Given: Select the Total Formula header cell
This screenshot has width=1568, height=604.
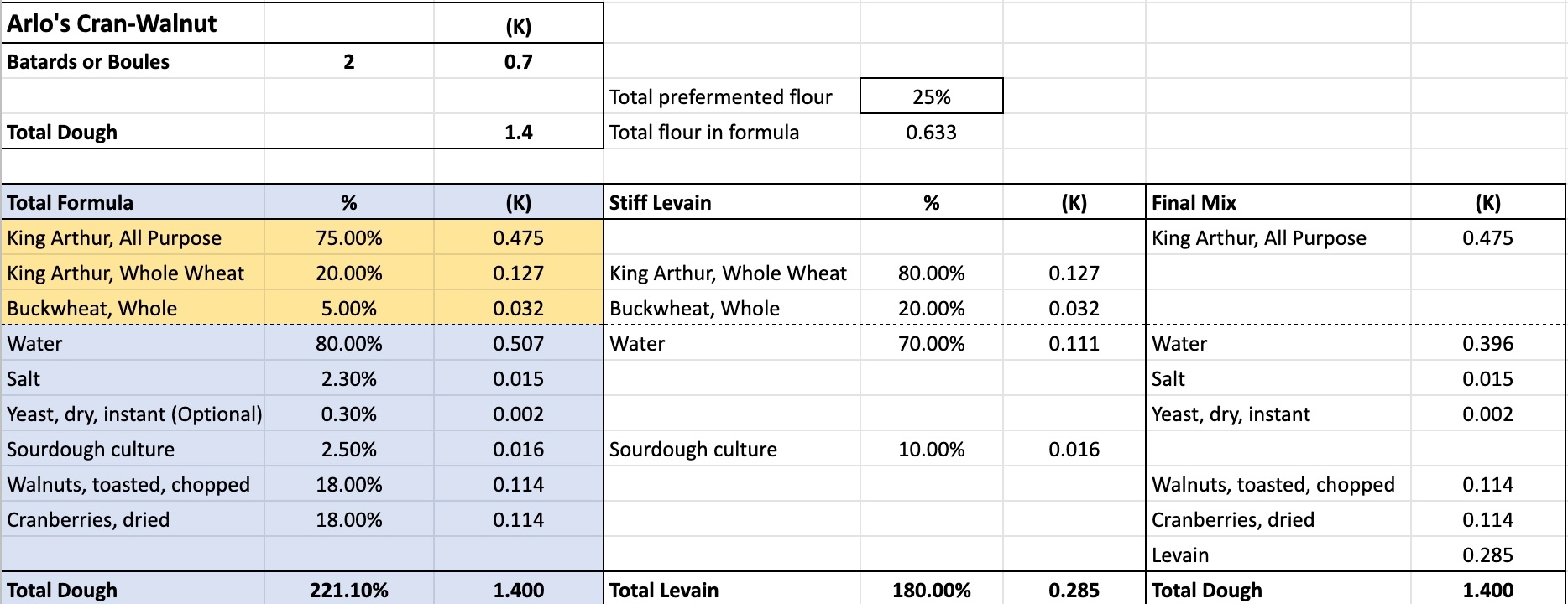Looking at the screenshot, I should pos(71,203).
